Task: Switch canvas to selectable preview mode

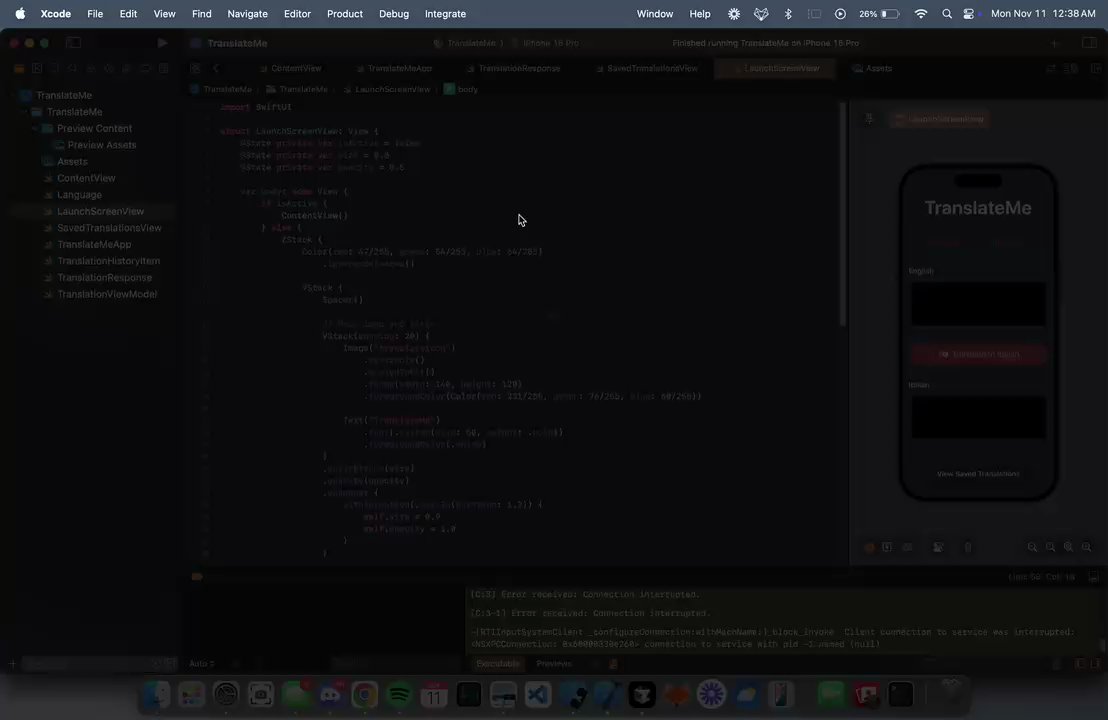Action: [888, 548]
